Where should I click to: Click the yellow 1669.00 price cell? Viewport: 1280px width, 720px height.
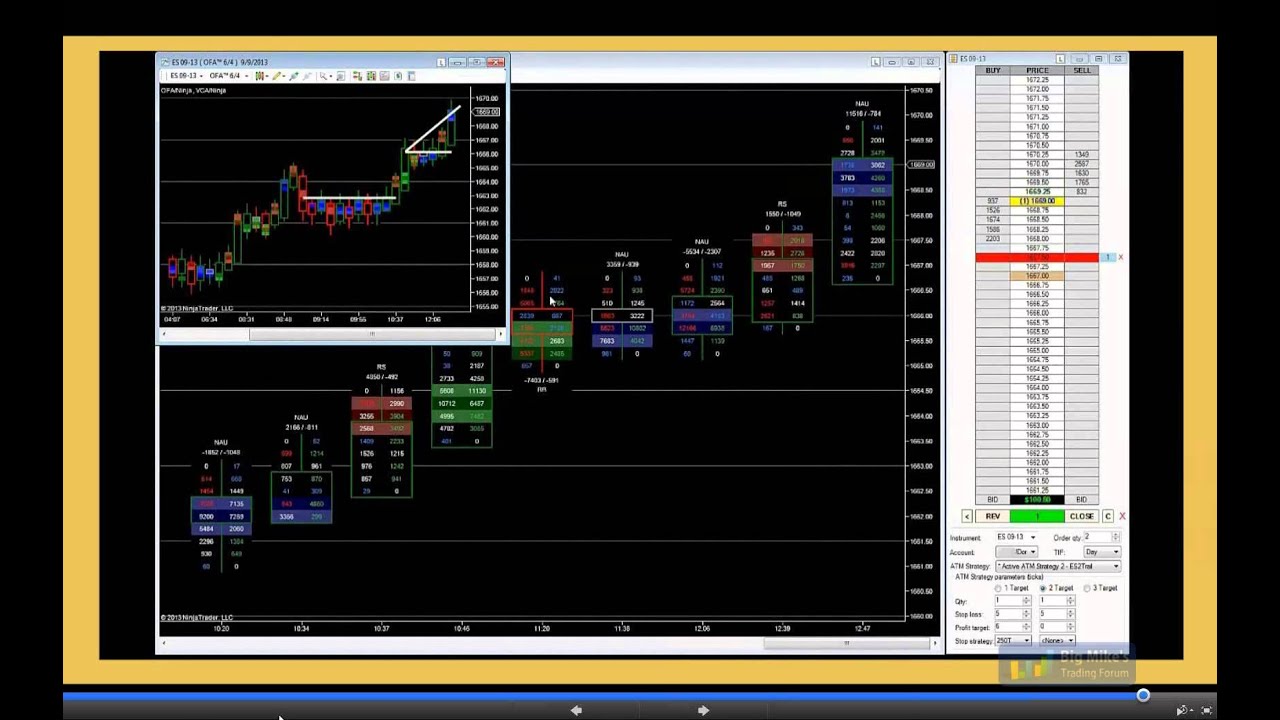[x=1037, y=201]
